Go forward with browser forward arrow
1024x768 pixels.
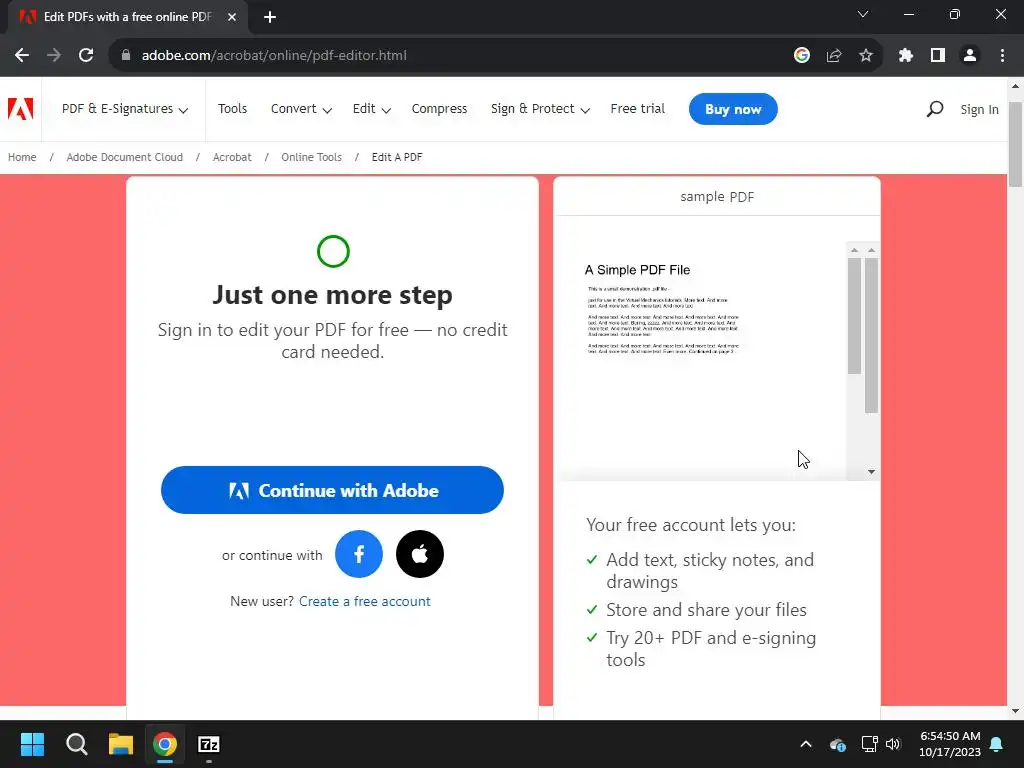point(54,56)
